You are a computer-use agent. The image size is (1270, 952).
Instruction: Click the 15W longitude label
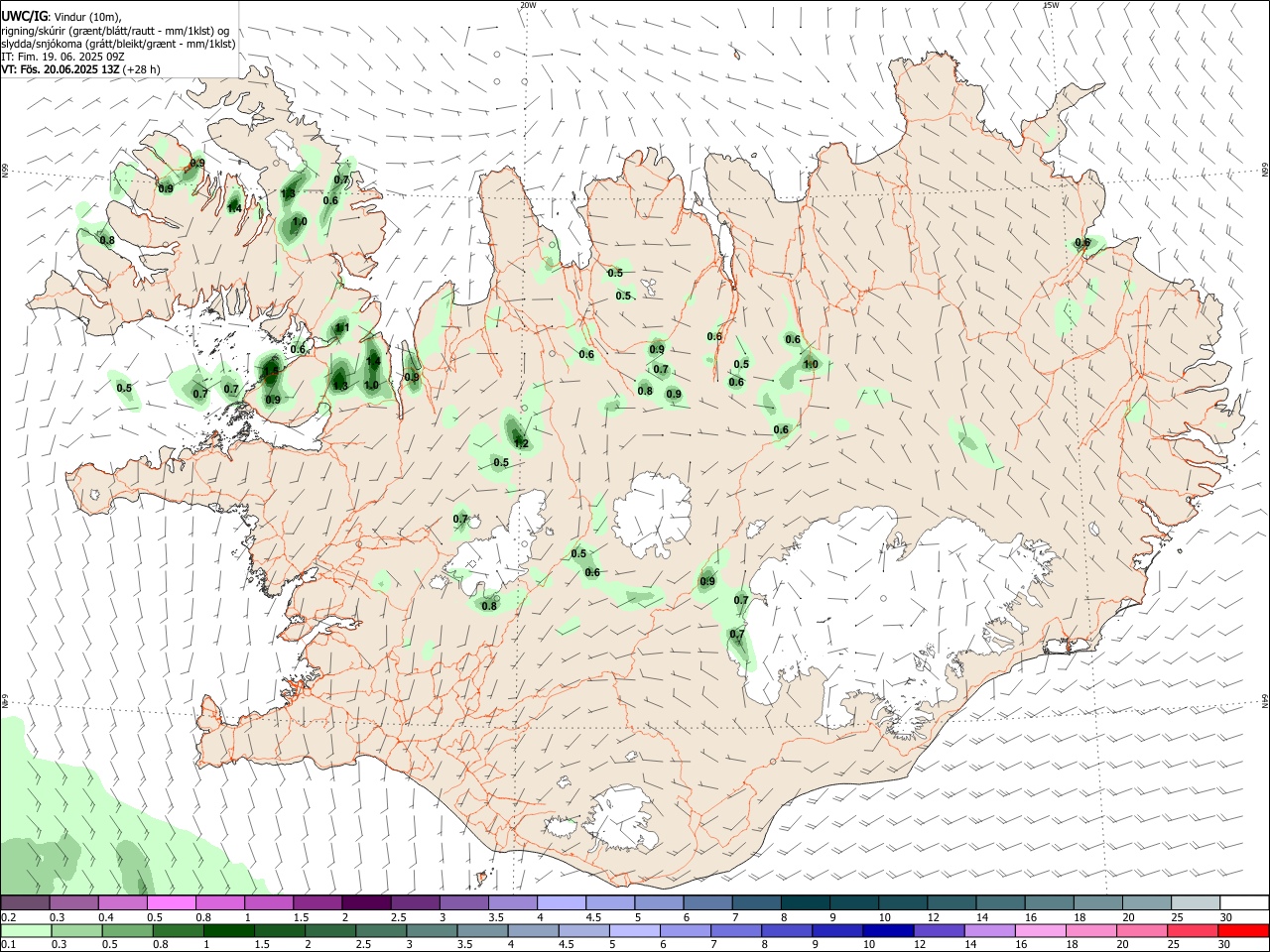coord(1052,5)
